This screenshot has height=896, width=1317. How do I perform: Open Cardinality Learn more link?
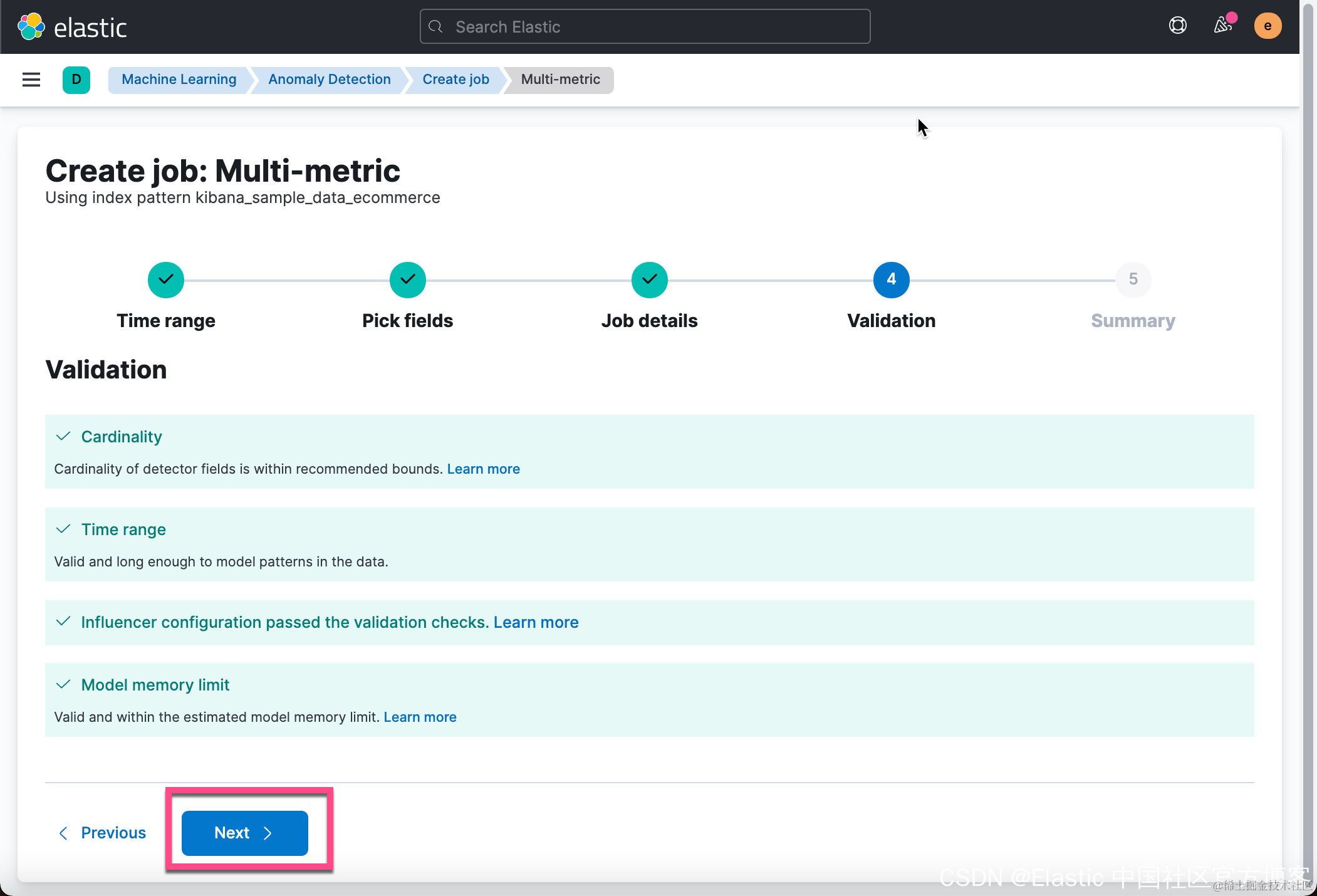(483, 469)
